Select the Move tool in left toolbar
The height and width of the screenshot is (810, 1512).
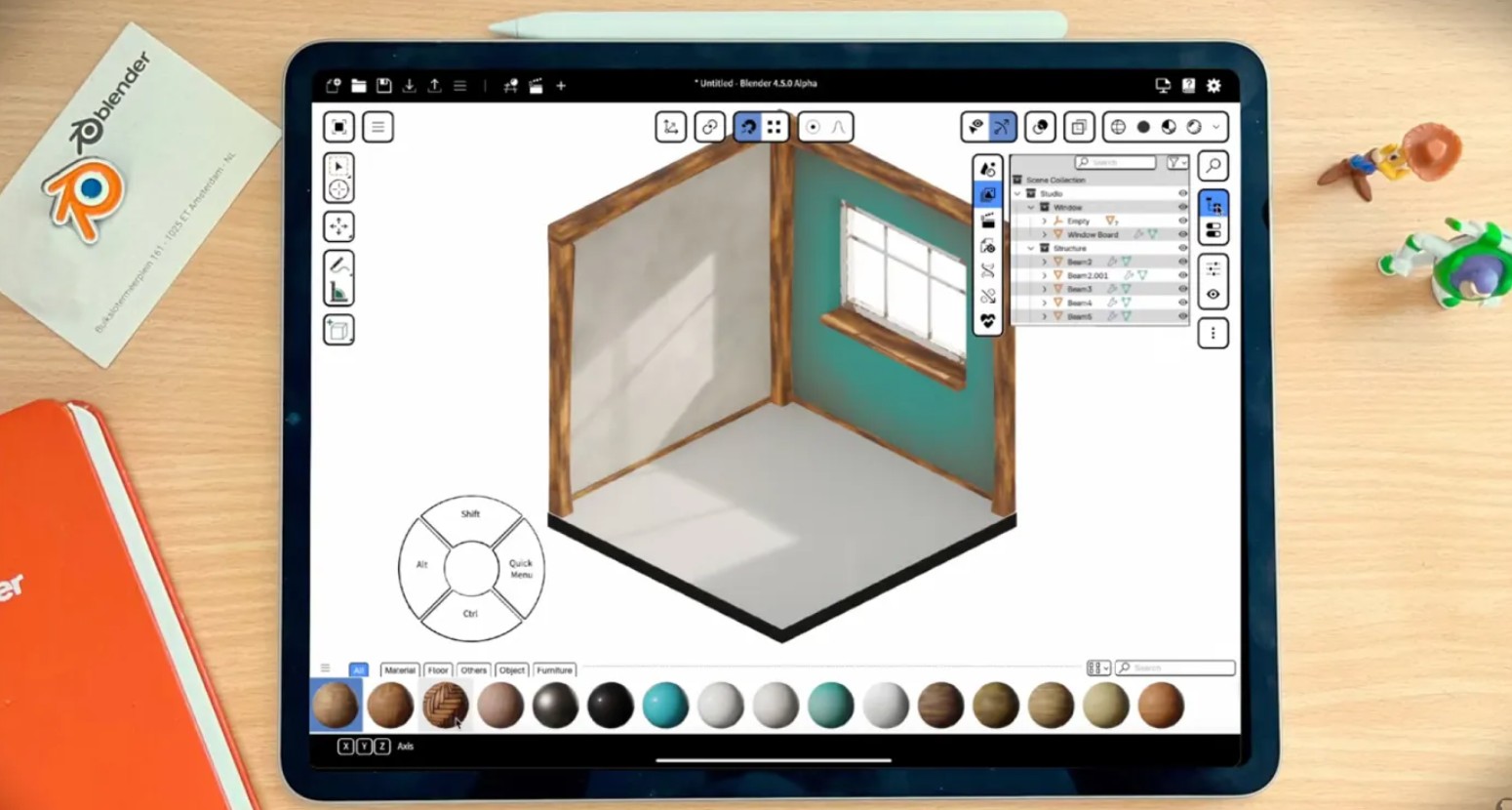point(338,226)
